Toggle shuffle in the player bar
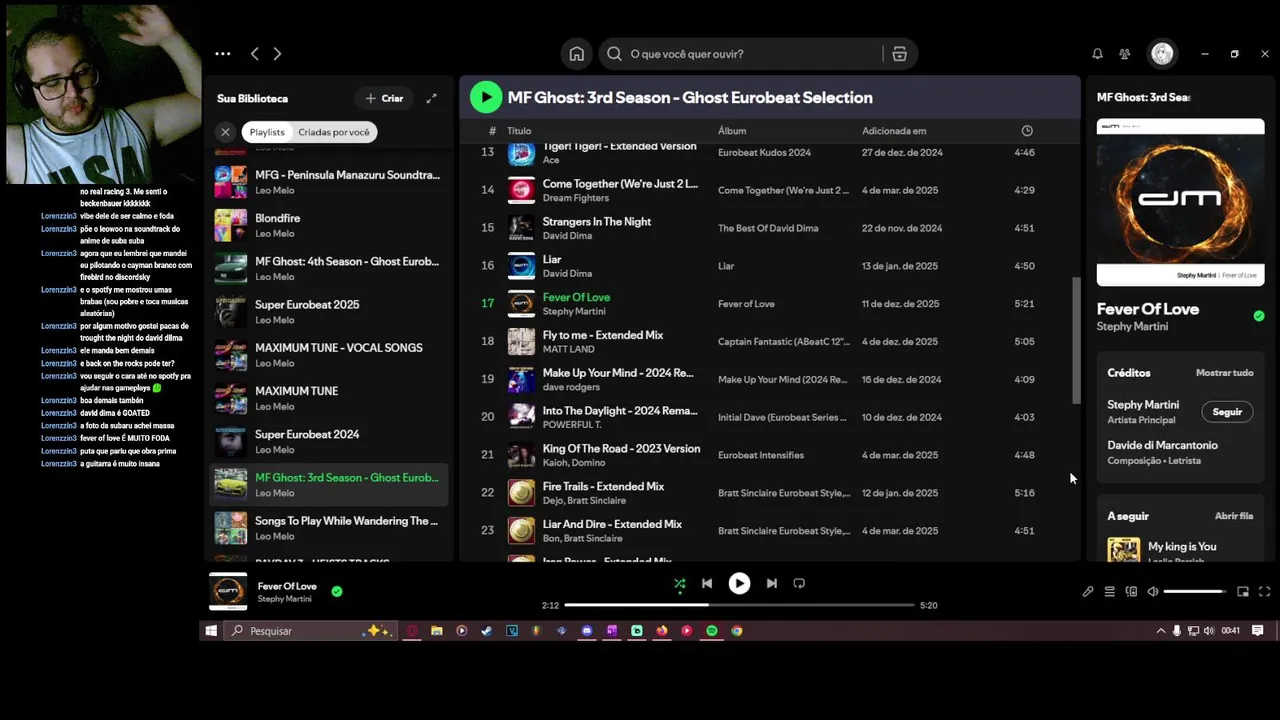1280x720 pixels. click(680, 583)
